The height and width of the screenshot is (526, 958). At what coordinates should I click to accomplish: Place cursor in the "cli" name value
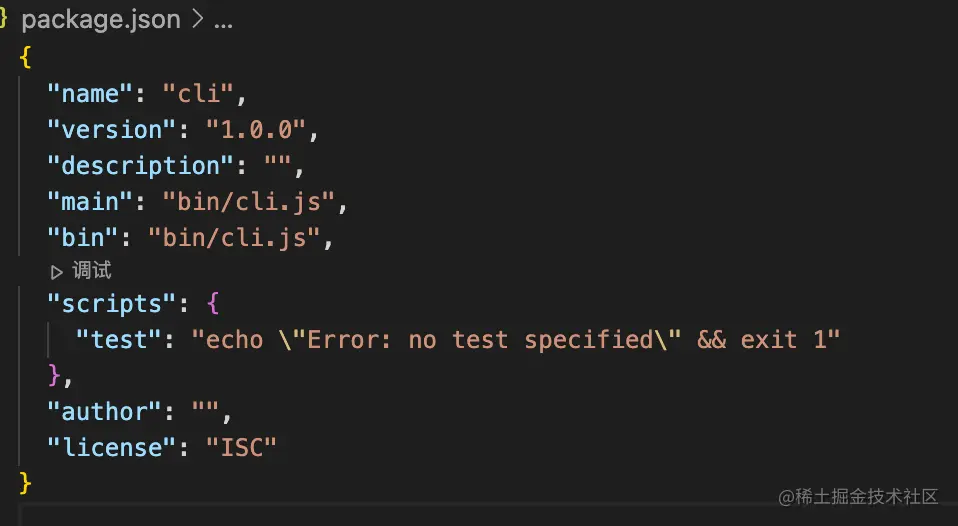tap(198, 94)
